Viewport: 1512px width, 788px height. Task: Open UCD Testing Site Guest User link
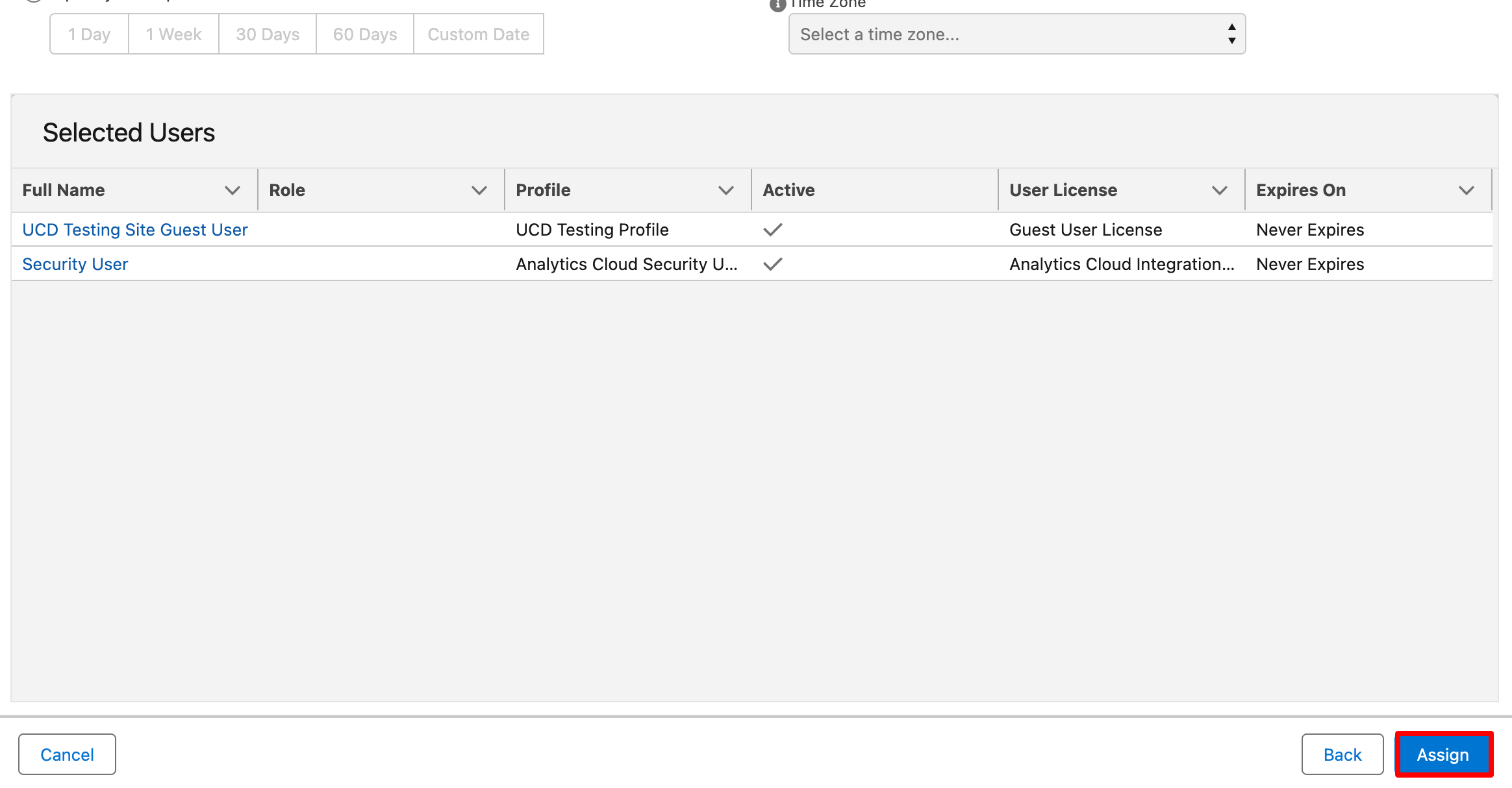135,230
